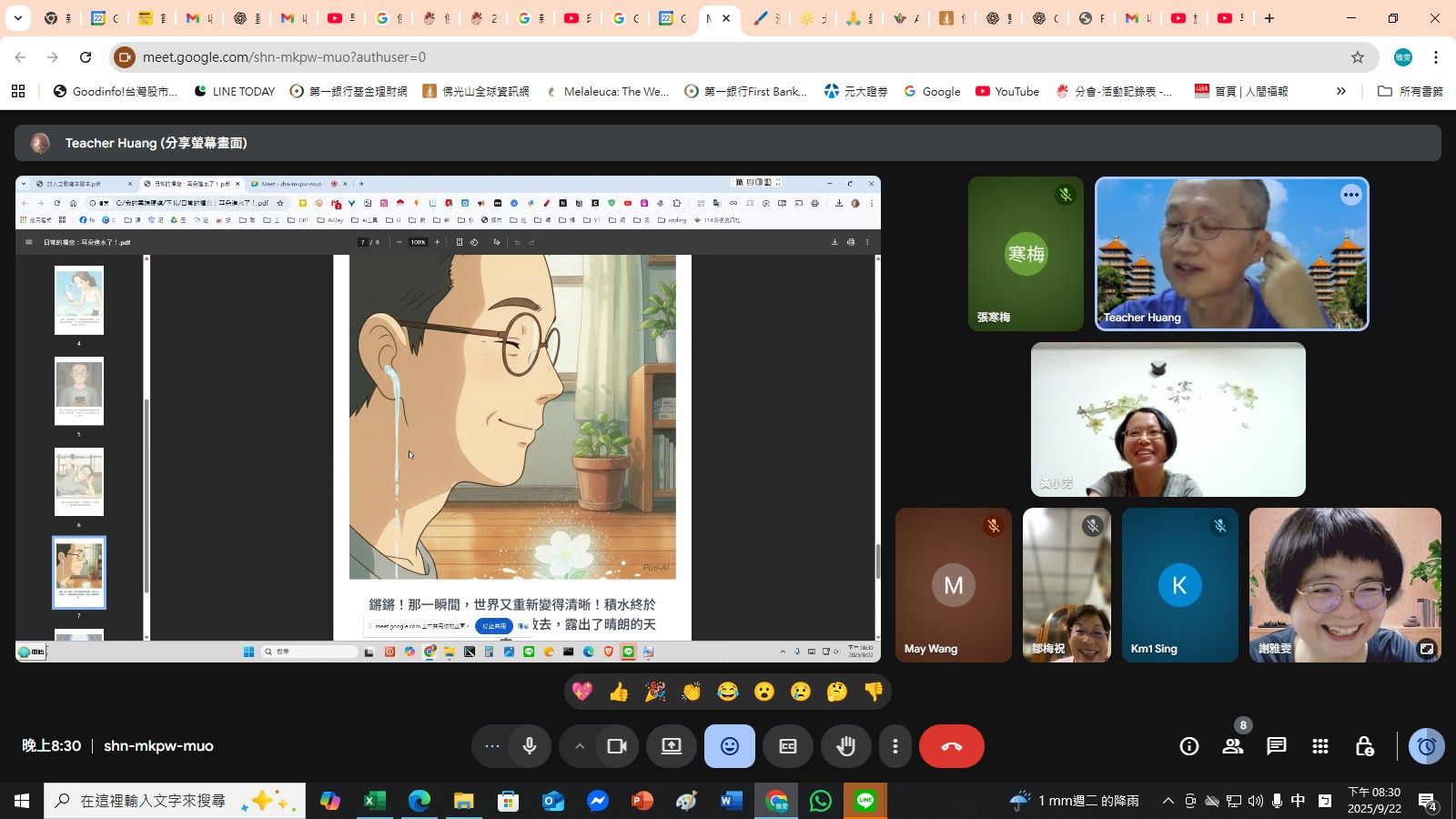Open the in-call chat messages panel
The width and height of the screenshot is (1456, 819).
(1276, 746)
